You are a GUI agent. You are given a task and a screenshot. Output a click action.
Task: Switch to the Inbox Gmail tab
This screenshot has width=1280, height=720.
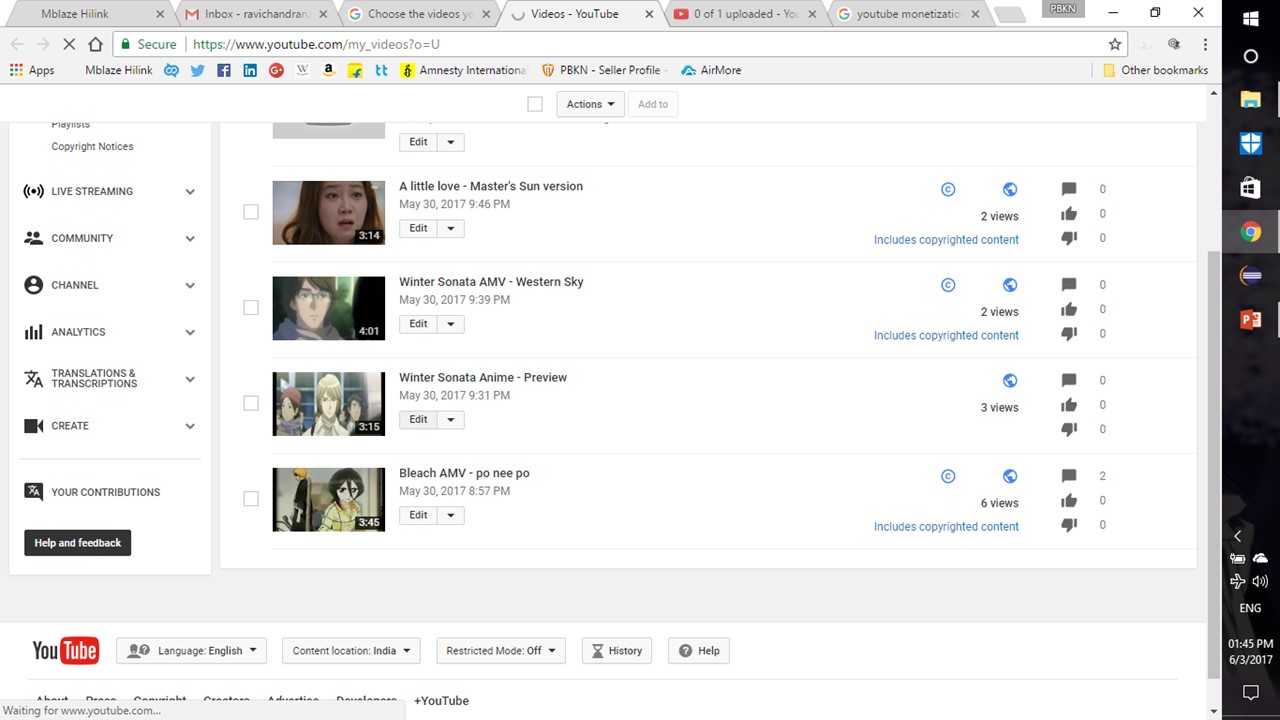254,14
